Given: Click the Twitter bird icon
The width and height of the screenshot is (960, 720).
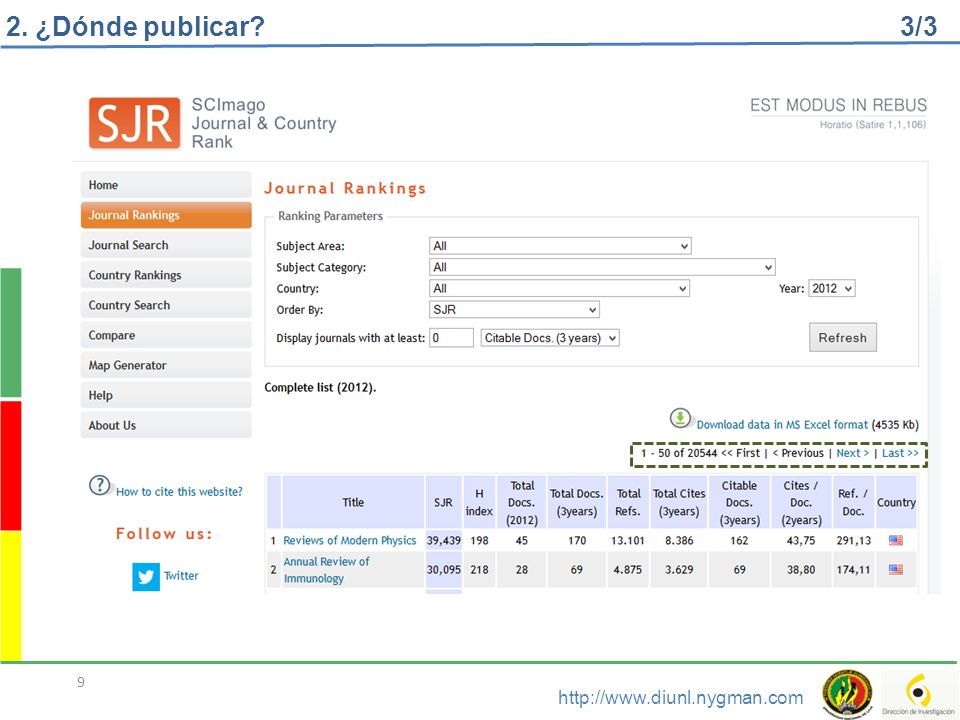Looking at the screenshot, I should tap(146, 577).
